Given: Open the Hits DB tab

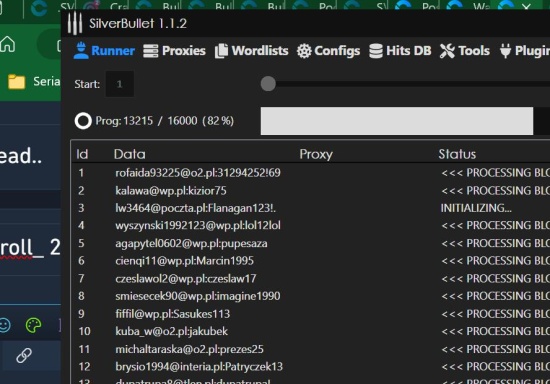Looking at the screenshot, I should coord(400,51).
